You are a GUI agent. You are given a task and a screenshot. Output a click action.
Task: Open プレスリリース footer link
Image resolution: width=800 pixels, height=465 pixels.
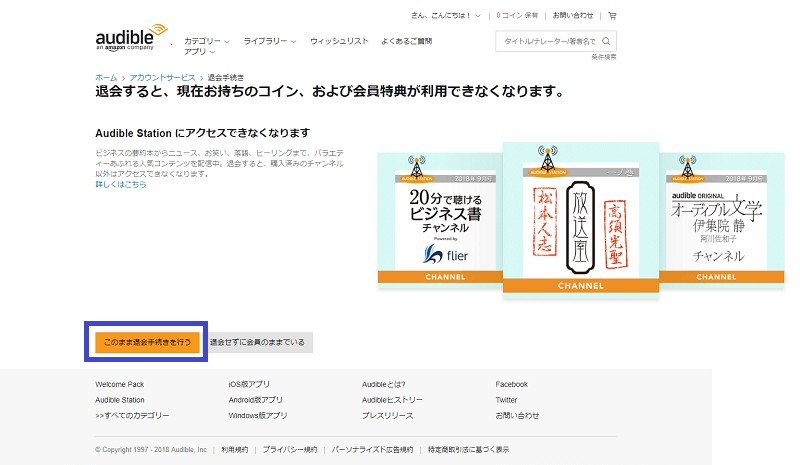(388, 415)
